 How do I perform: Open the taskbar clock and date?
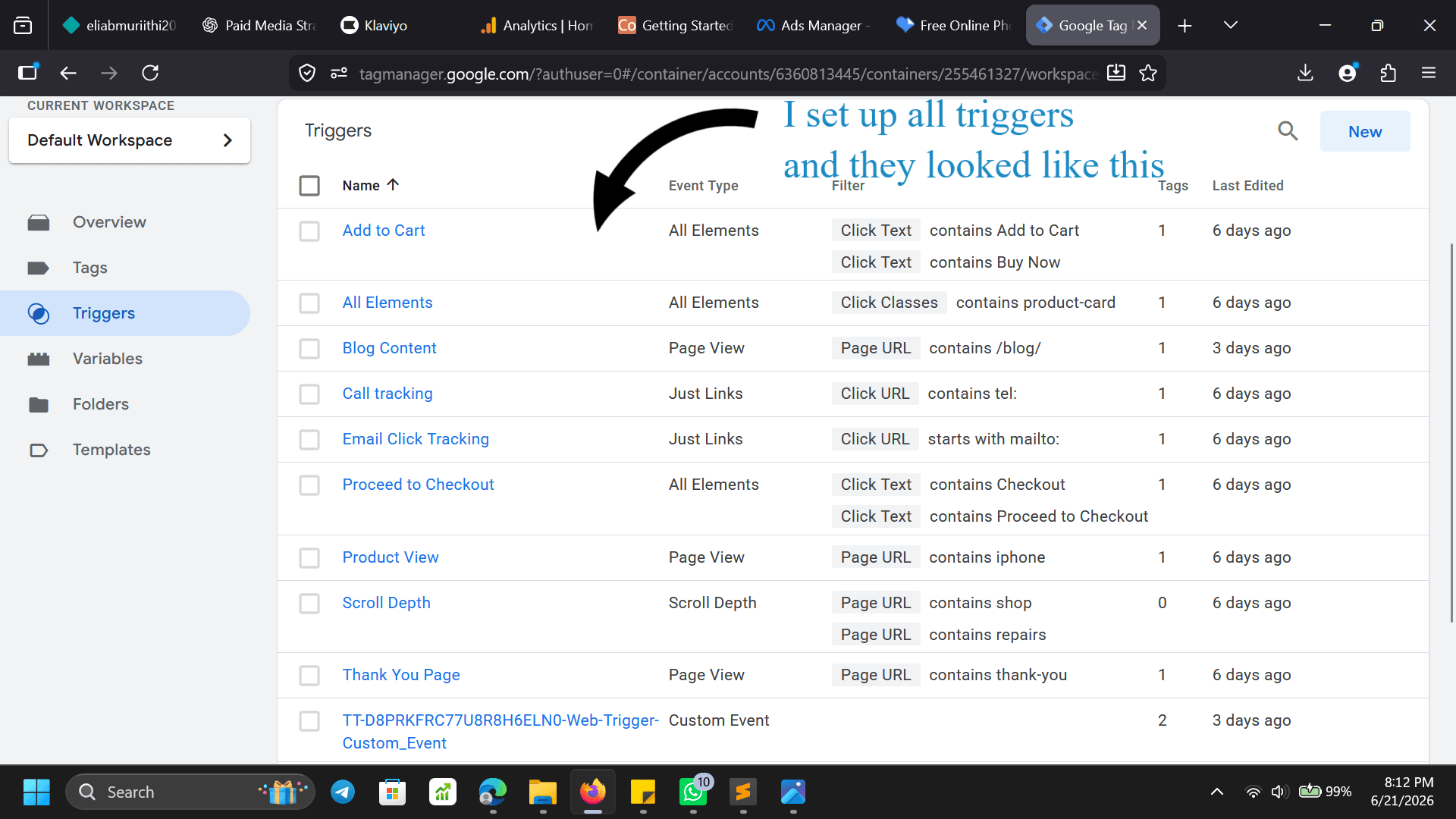click(x=1401, y=792)
